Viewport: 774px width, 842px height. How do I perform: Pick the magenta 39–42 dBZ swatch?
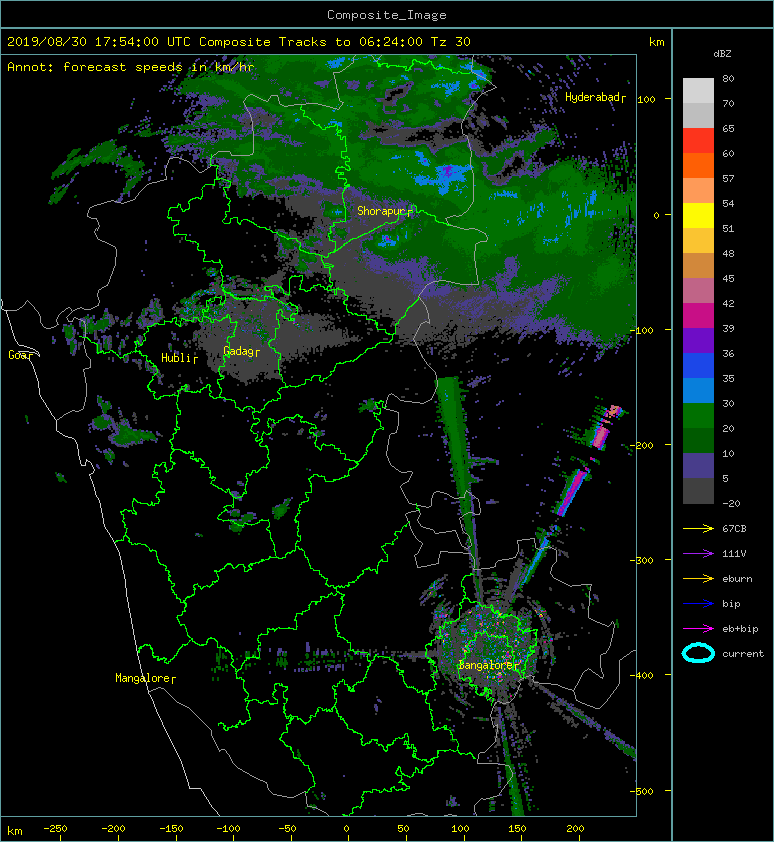[698, 315]
